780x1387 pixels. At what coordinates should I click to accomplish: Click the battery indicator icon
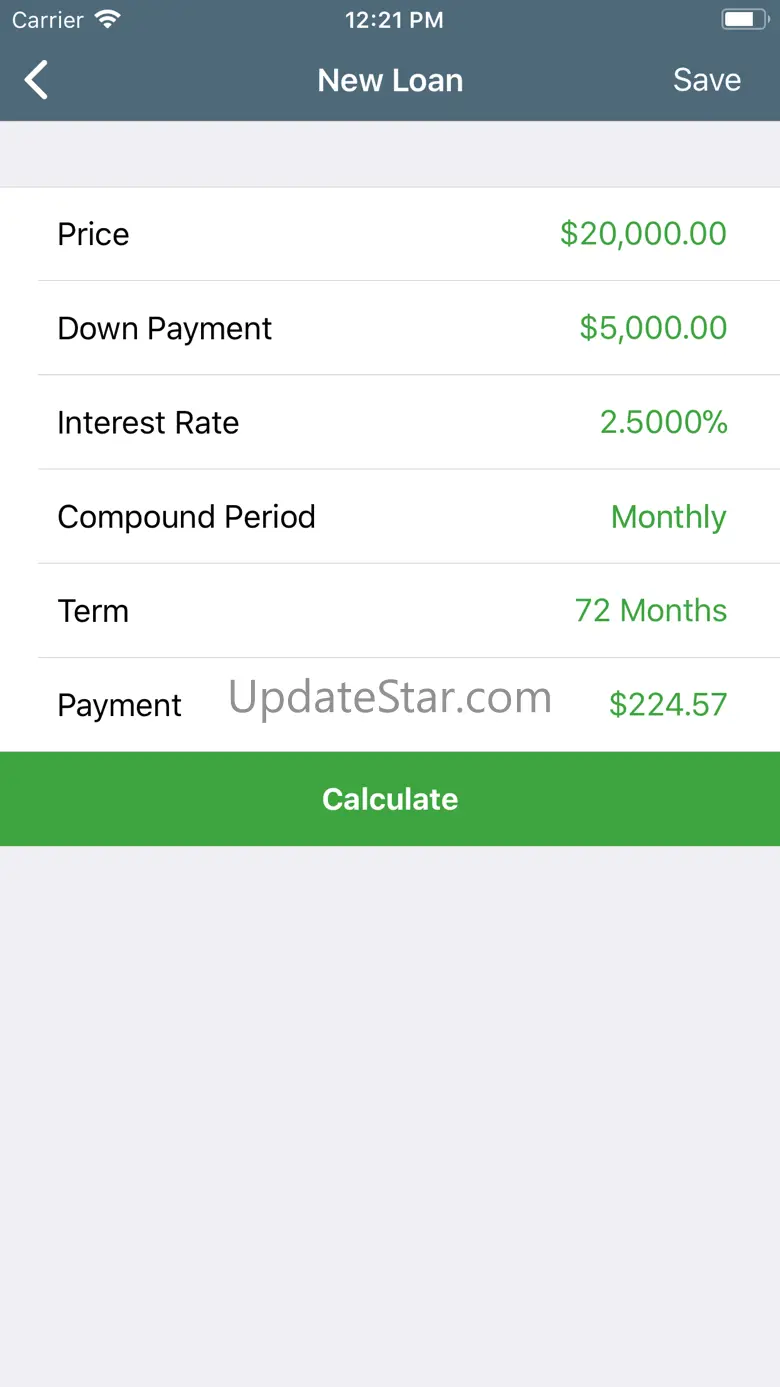click(x=743, y=20)
